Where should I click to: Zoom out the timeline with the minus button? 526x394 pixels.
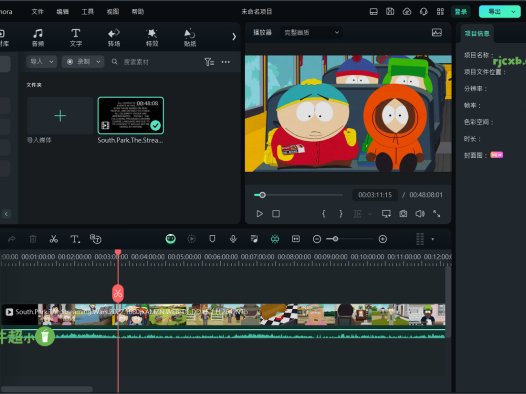click(x=317, y=239)
